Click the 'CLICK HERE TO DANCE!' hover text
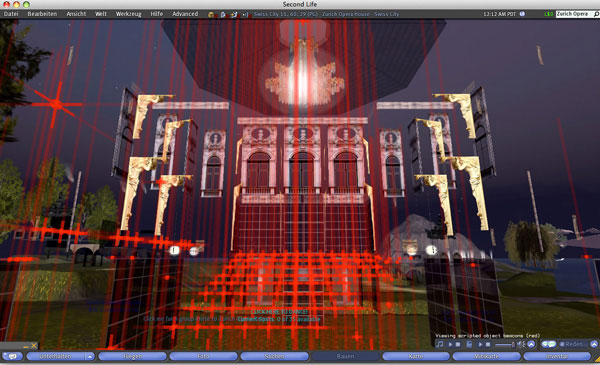 pyautogui.click(x=279, y=312)
